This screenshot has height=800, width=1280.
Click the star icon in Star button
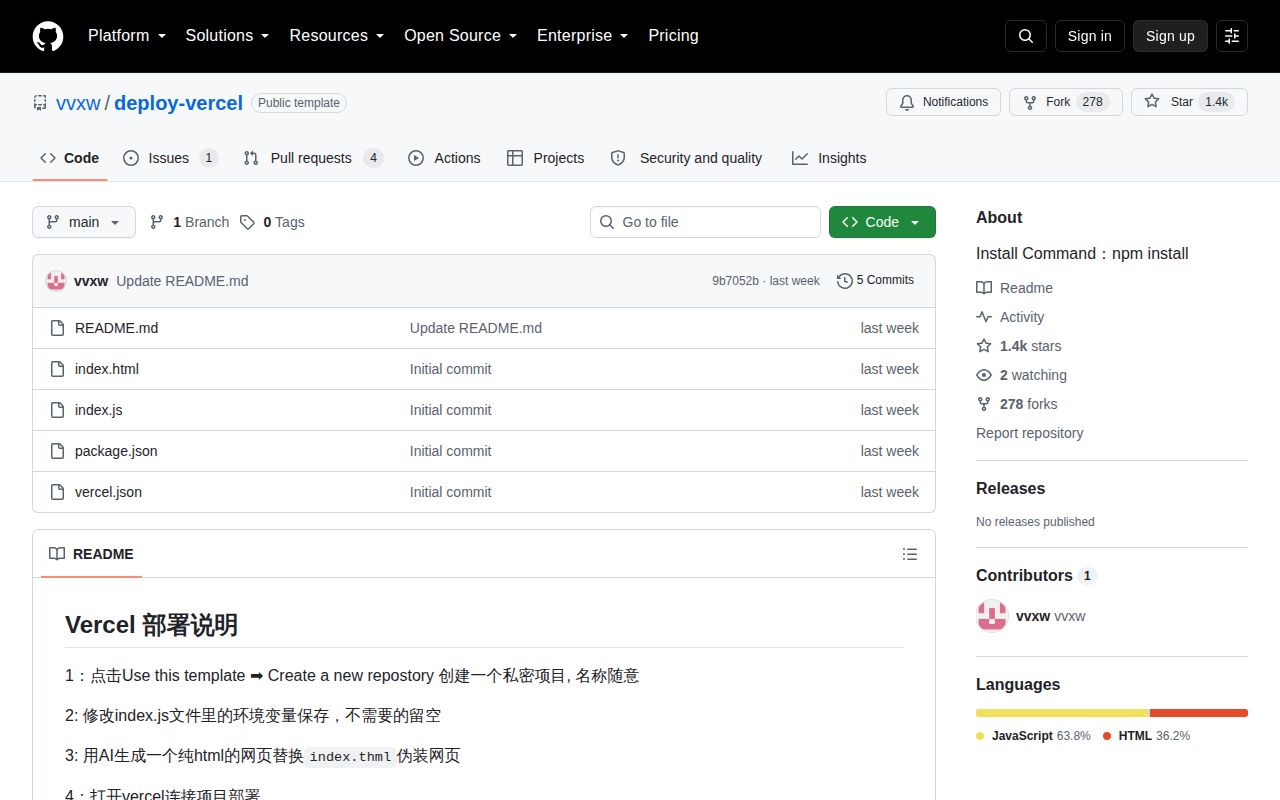[1152, 102]
